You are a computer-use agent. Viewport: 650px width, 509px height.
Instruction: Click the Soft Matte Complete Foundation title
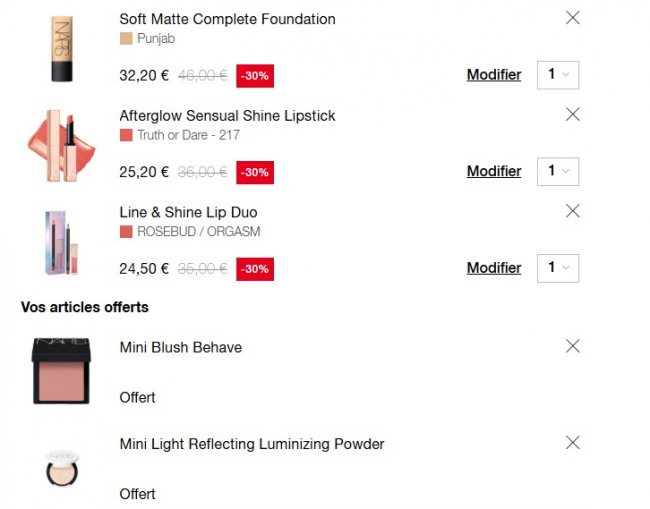(x=227, y=19)
